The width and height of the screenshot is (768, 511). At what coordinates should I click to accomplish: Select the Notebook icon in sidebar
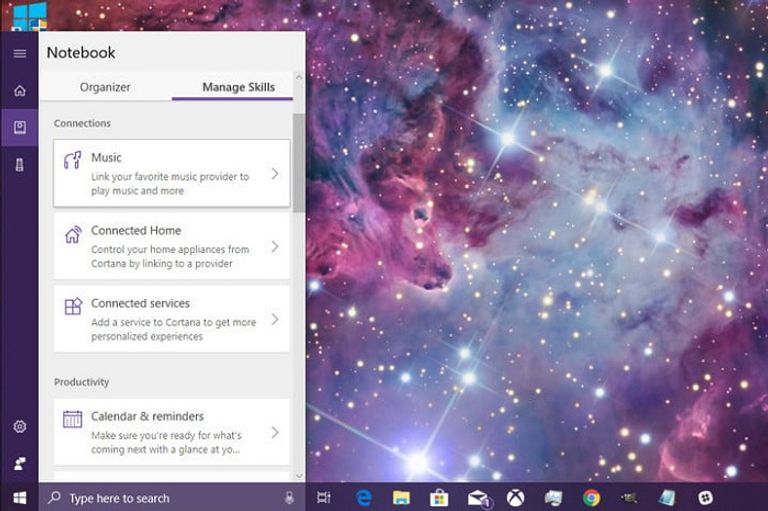(x=19, y=128)
